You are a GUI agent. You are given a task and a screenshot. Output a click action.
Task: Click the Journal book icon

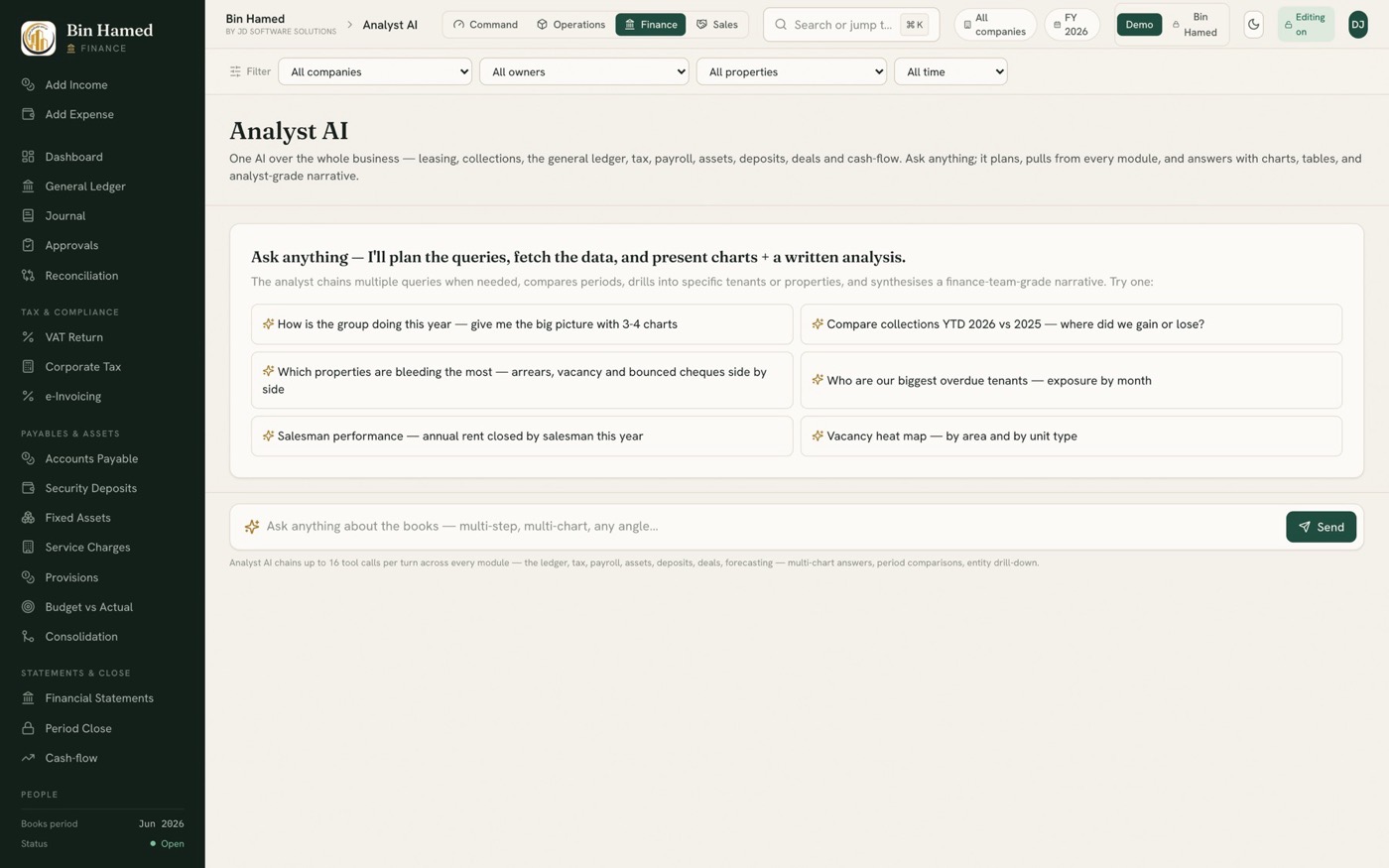point(28,216)
